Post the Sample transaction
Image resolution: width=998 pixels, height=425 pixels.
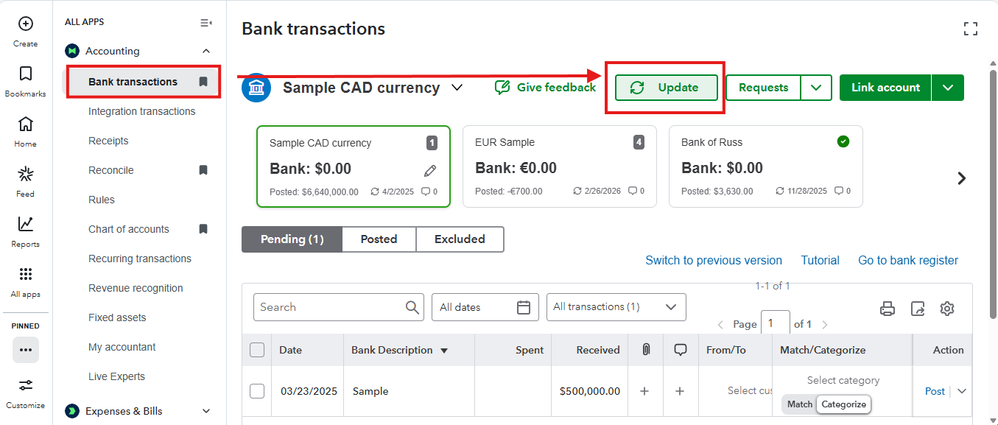tap(934, 391)
